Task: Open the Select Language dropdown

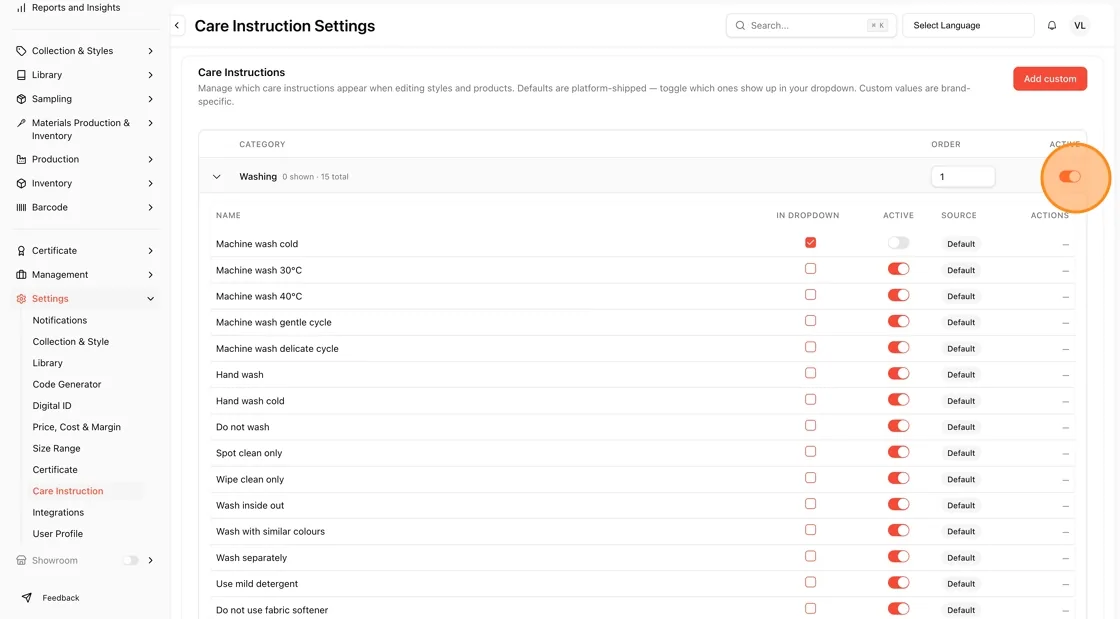Action: click(968, 26)
